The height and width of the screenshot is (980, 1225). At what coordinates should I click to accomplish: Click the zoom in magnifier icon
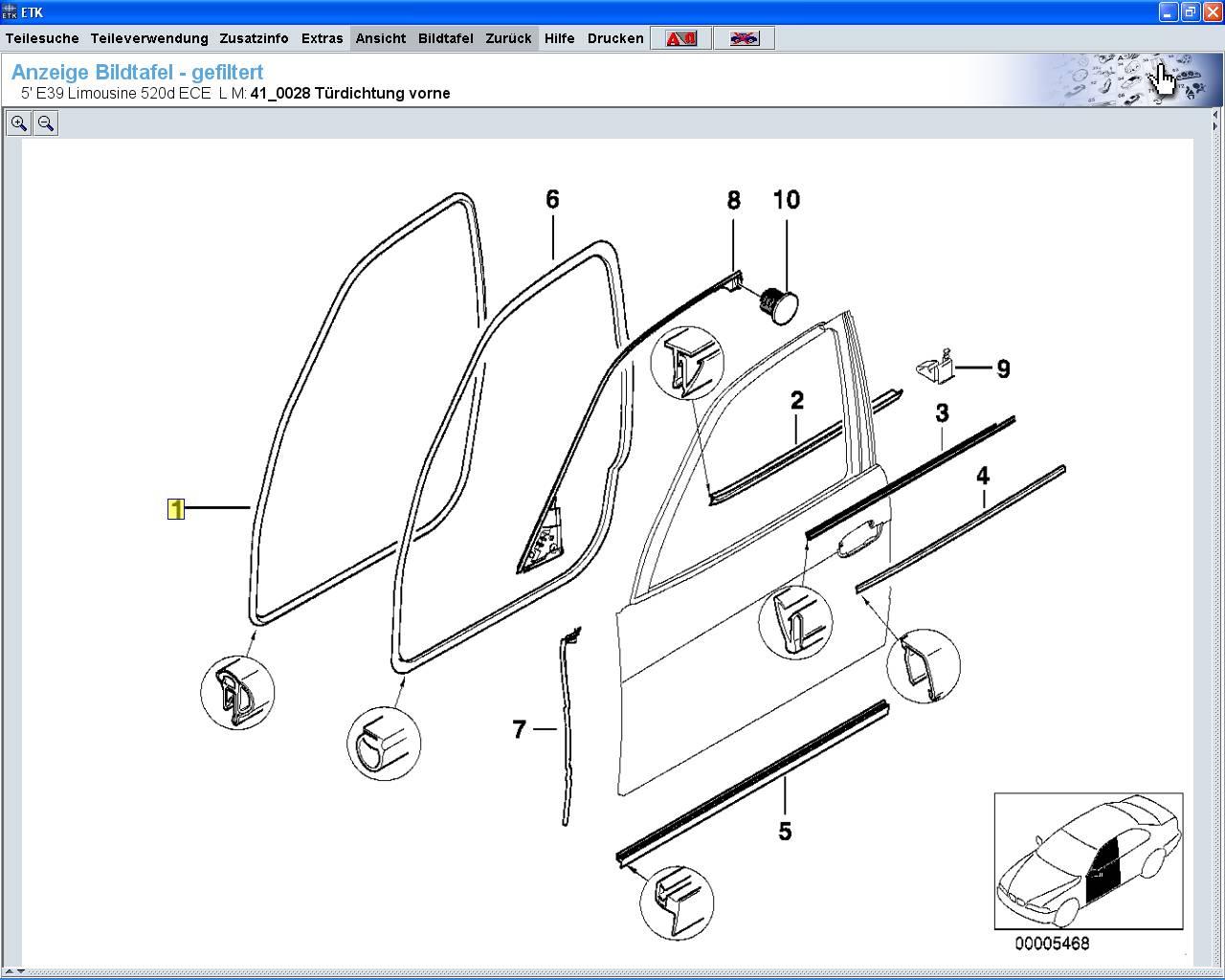click(x=19, y=123)
